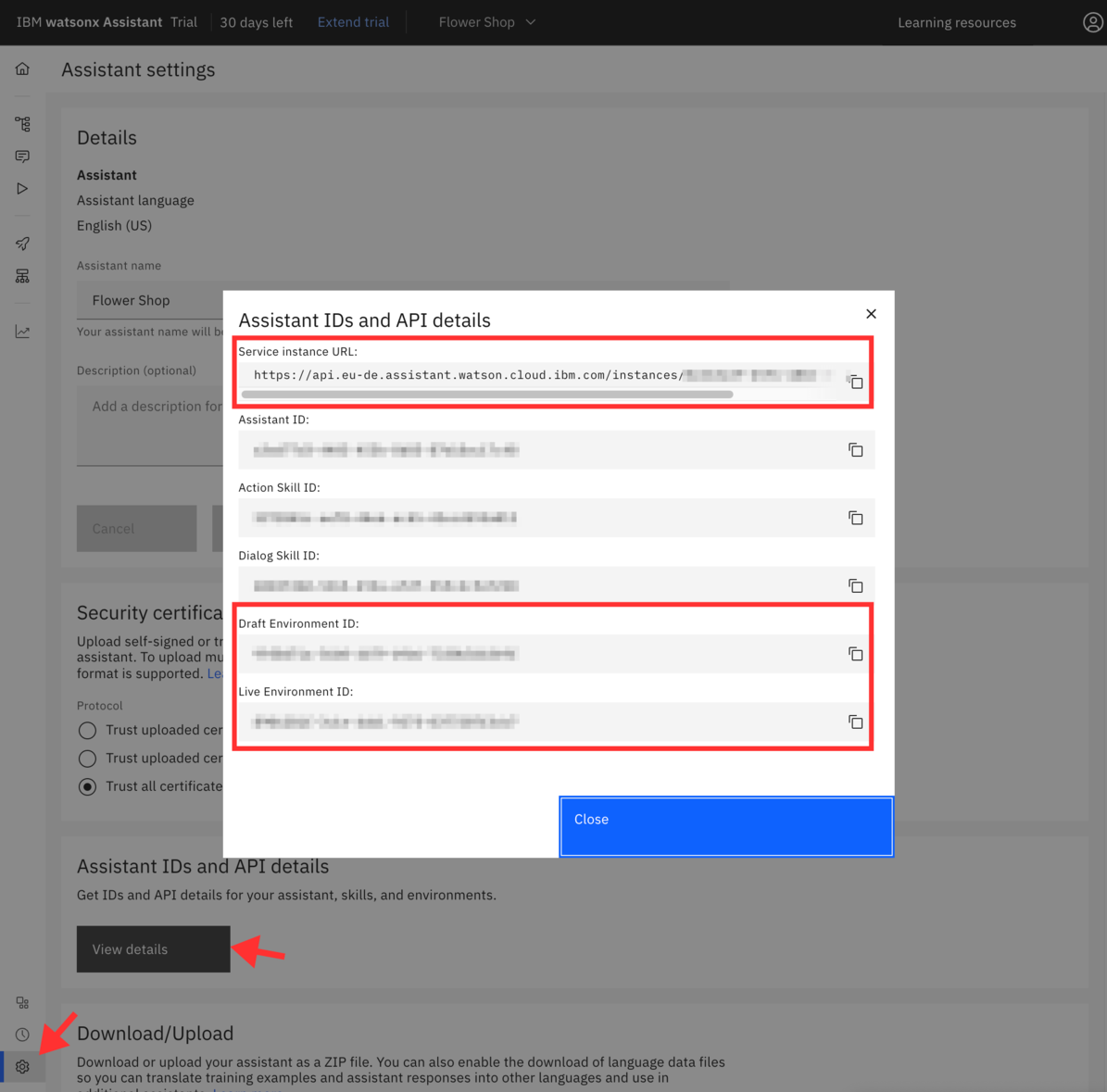Click the blue Close button
Viewport: 1107px width, 1092px height.
pos(726,826)
